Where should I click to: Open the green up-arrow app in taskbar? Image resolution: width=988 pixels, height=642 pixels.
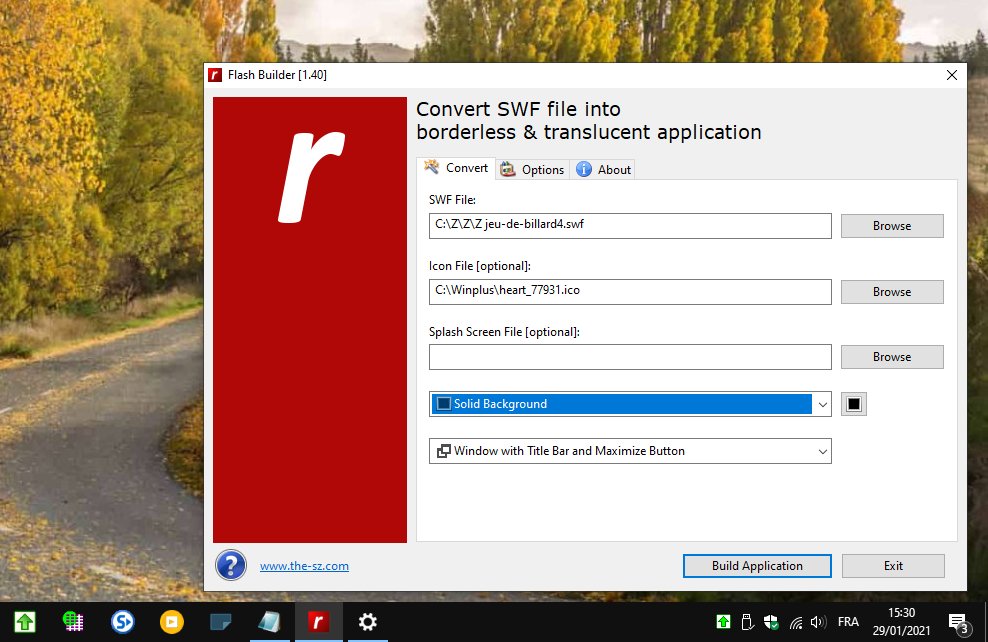[25, 622]
